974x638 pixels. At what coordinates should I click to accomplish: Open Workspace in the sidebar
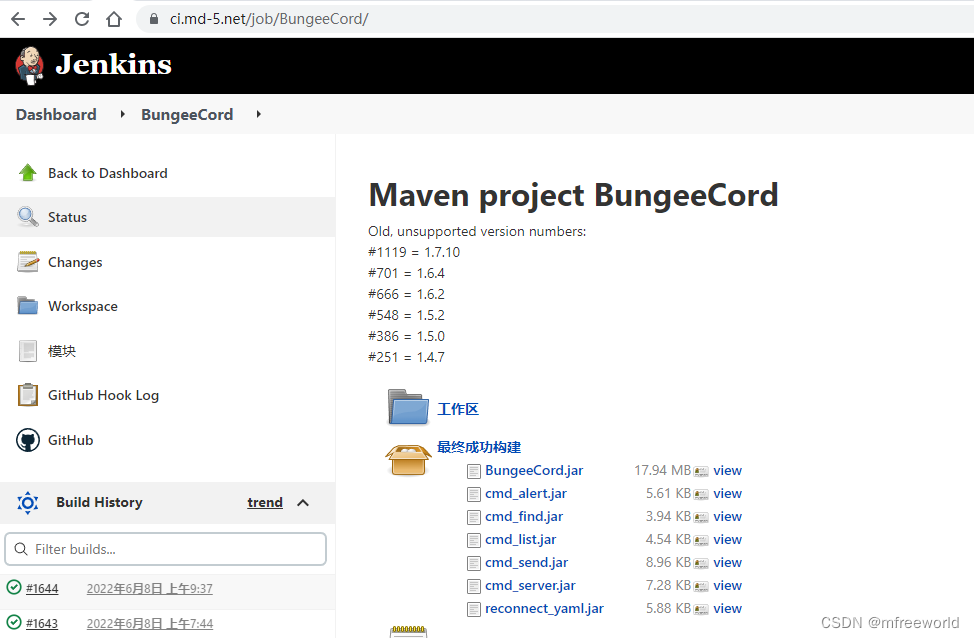point(83,306)
